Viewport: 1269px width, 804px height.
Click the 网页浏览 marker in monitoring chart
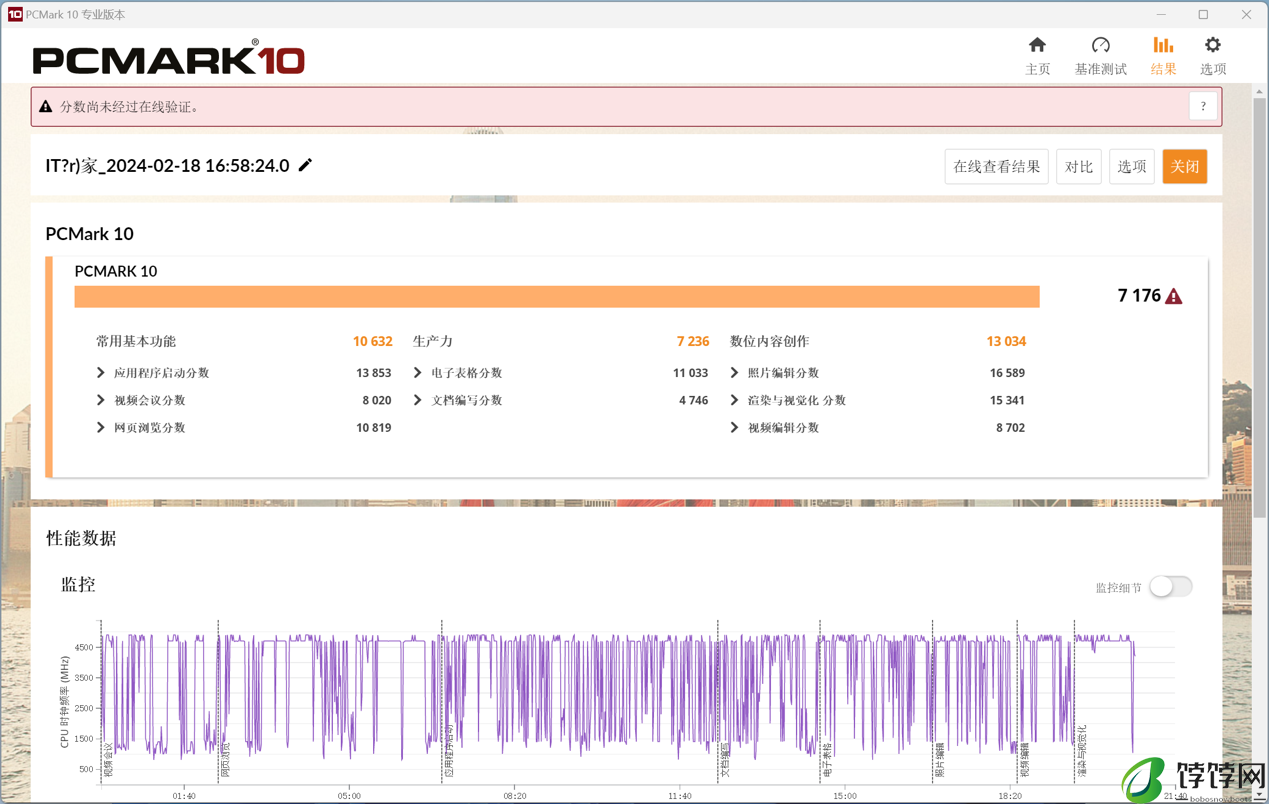click(x=225, y=760)
